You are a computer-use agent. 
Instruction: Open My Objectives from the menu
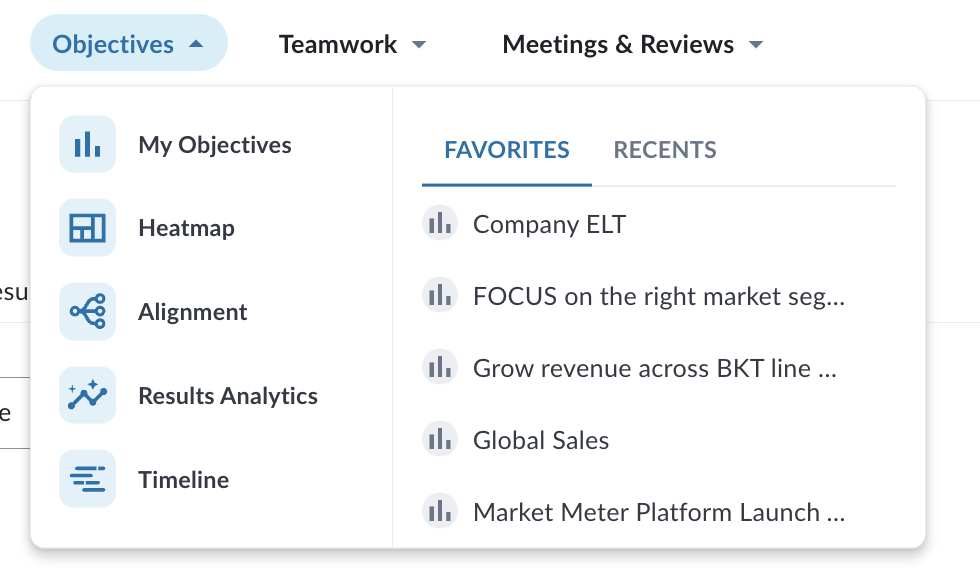pos(214,144)
